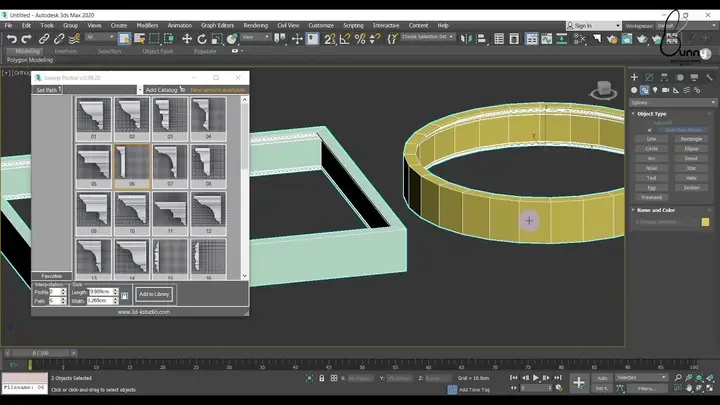Switch to the Freeform ribbon tab
The width and height of the screenshot is (720, 405).
(x=66, y=51)
